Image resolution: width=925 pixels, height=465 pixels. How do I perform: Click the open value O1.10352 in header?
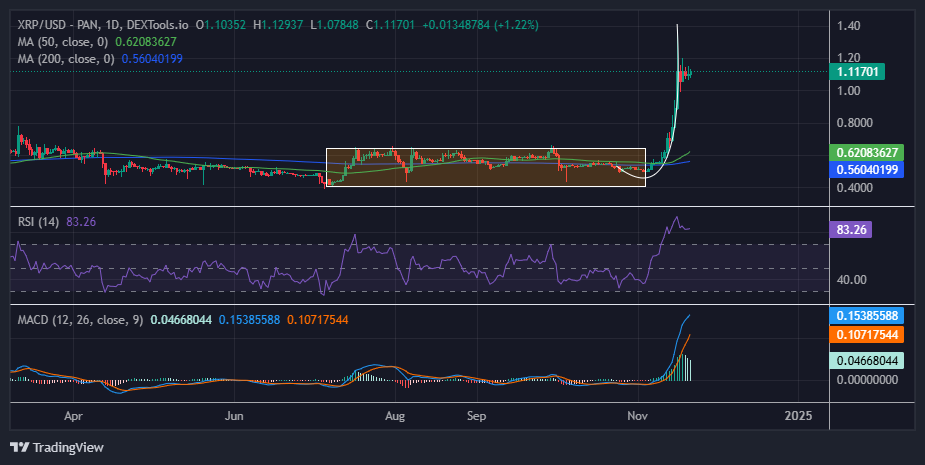point(221,25)
